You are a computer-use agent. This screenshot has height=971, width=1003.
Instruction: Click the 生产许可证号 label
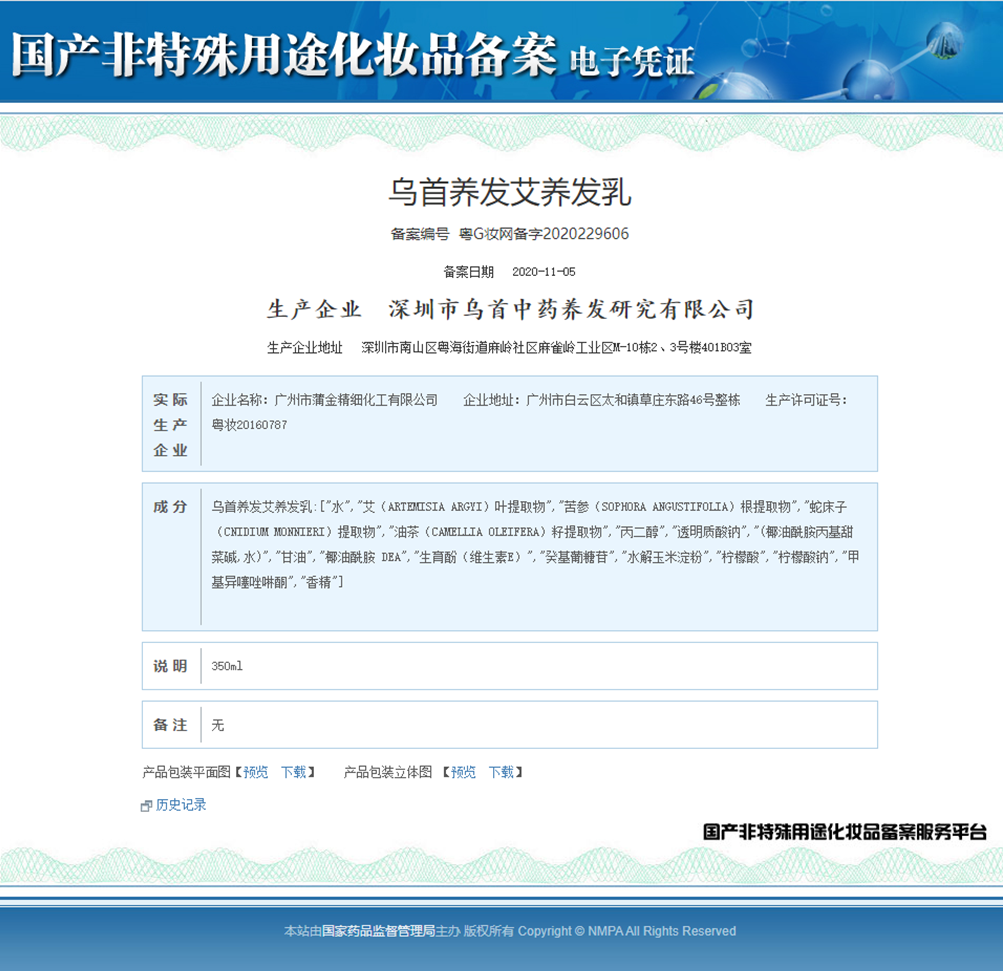(806, 400)
